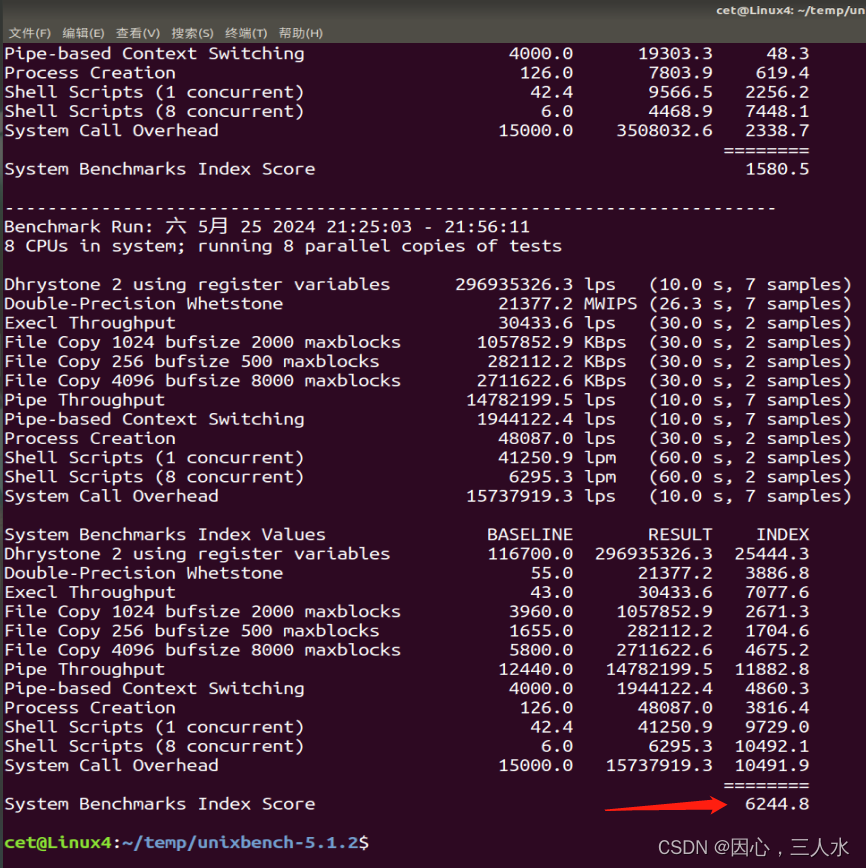The image size is (866, 868).
Task: Click File Copy 4096 index 4675.2
Action: click(x=777, y=650)
